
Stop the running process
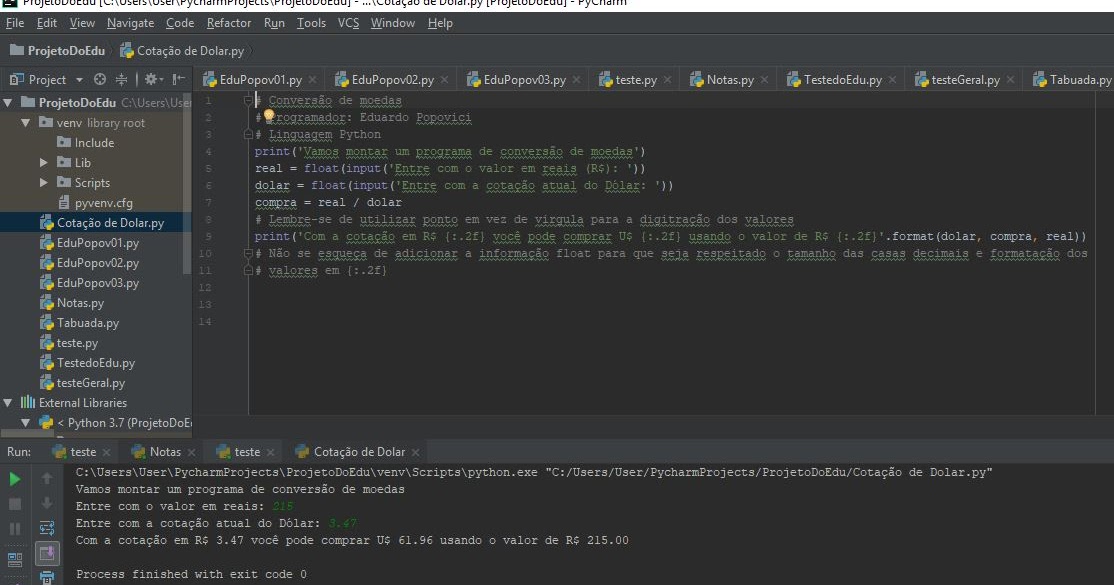[x=14, y=504]
